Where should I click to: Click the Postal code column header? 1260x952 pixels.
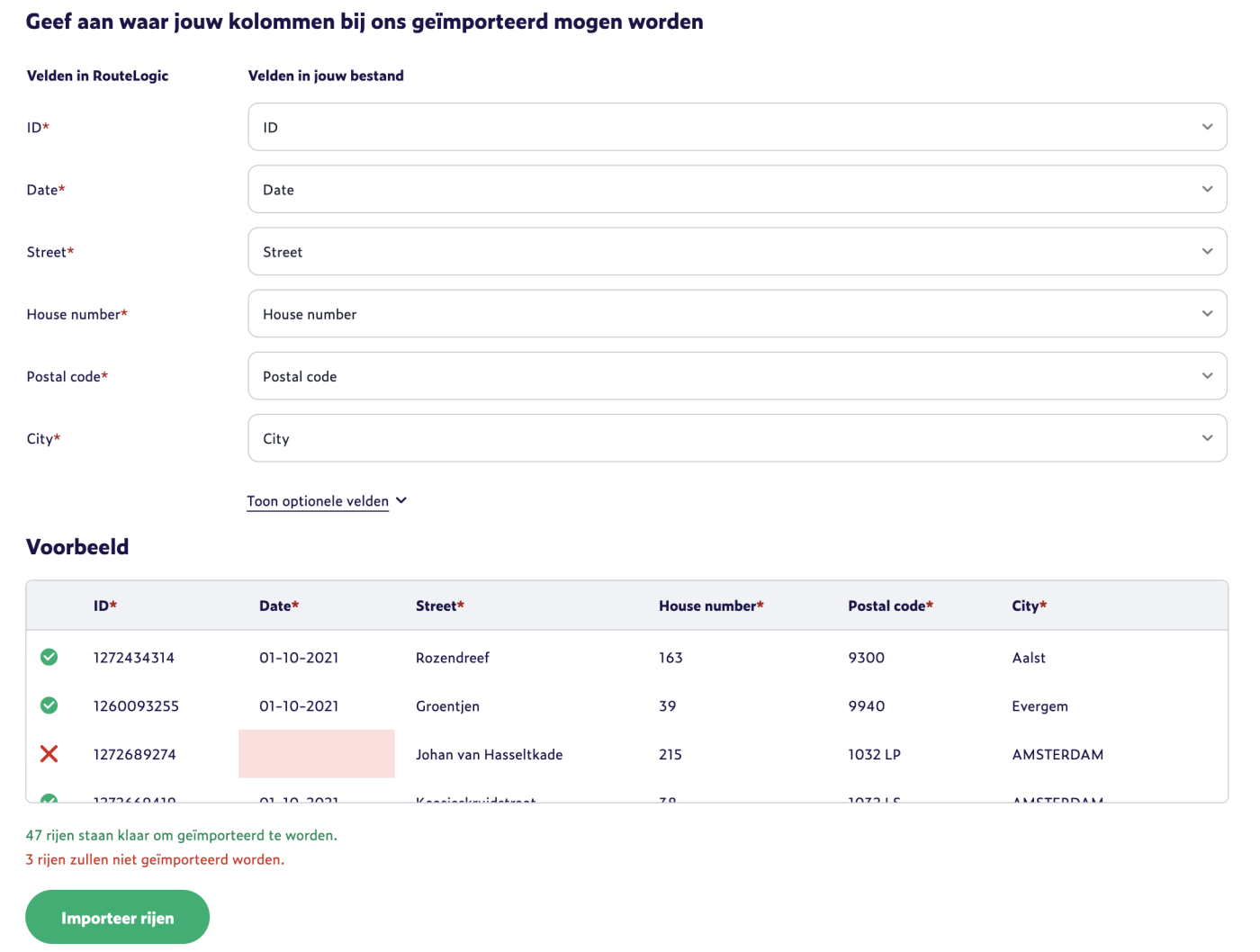(889, 606)
